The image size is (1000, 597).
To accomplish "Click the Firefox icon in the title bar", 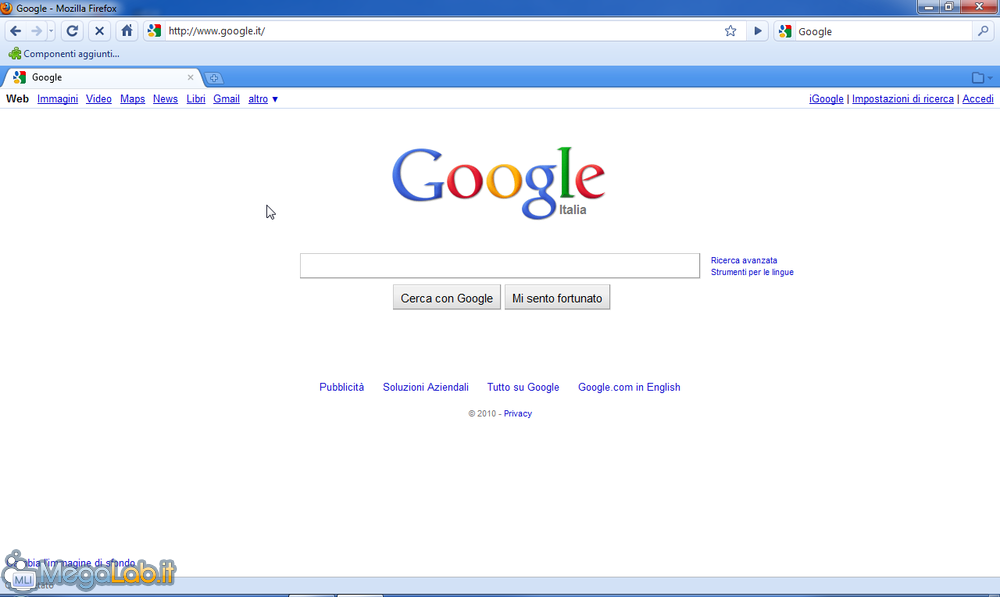I will click(6, 8).
